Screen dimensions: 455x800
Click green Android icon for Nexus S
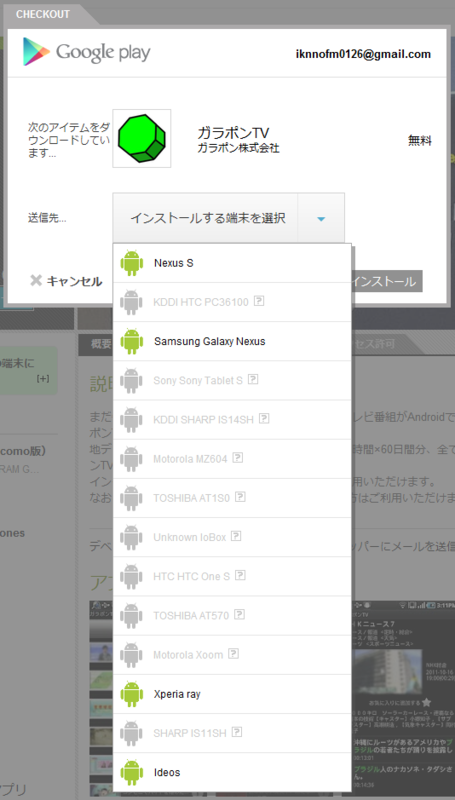[x=132, y=263]
